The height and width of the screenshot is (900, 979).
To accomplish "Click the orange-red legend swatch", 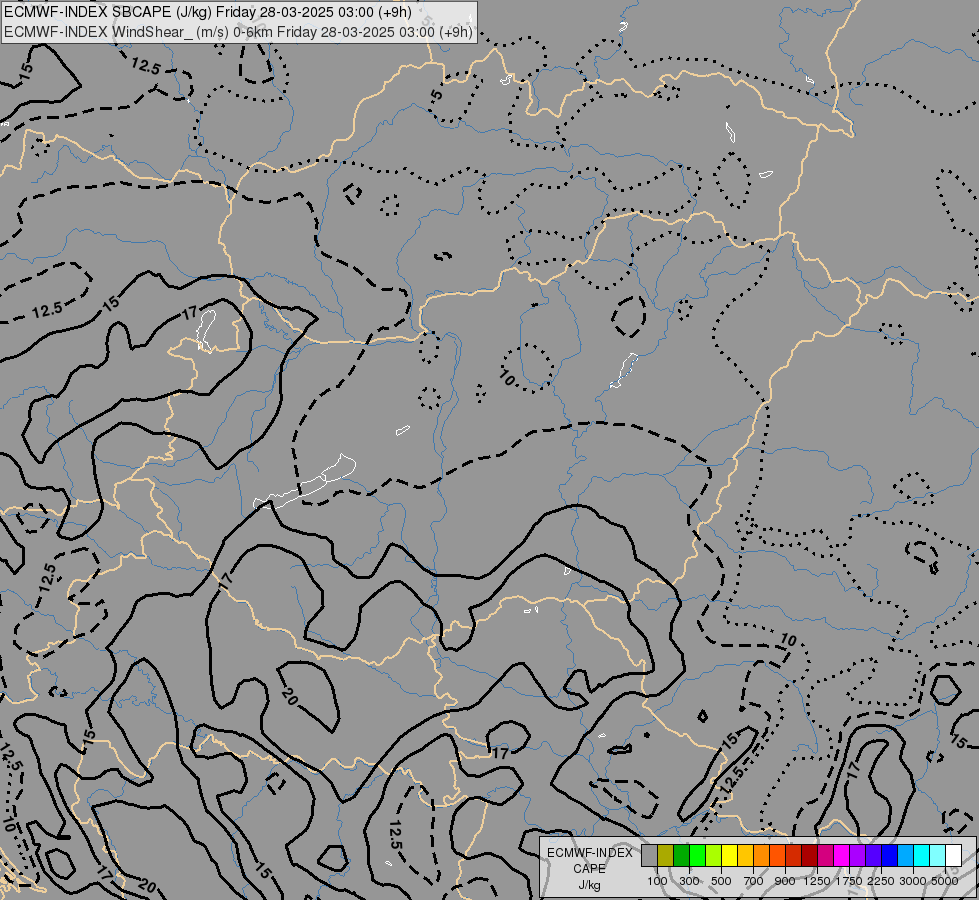I will [x=777, y=855].
